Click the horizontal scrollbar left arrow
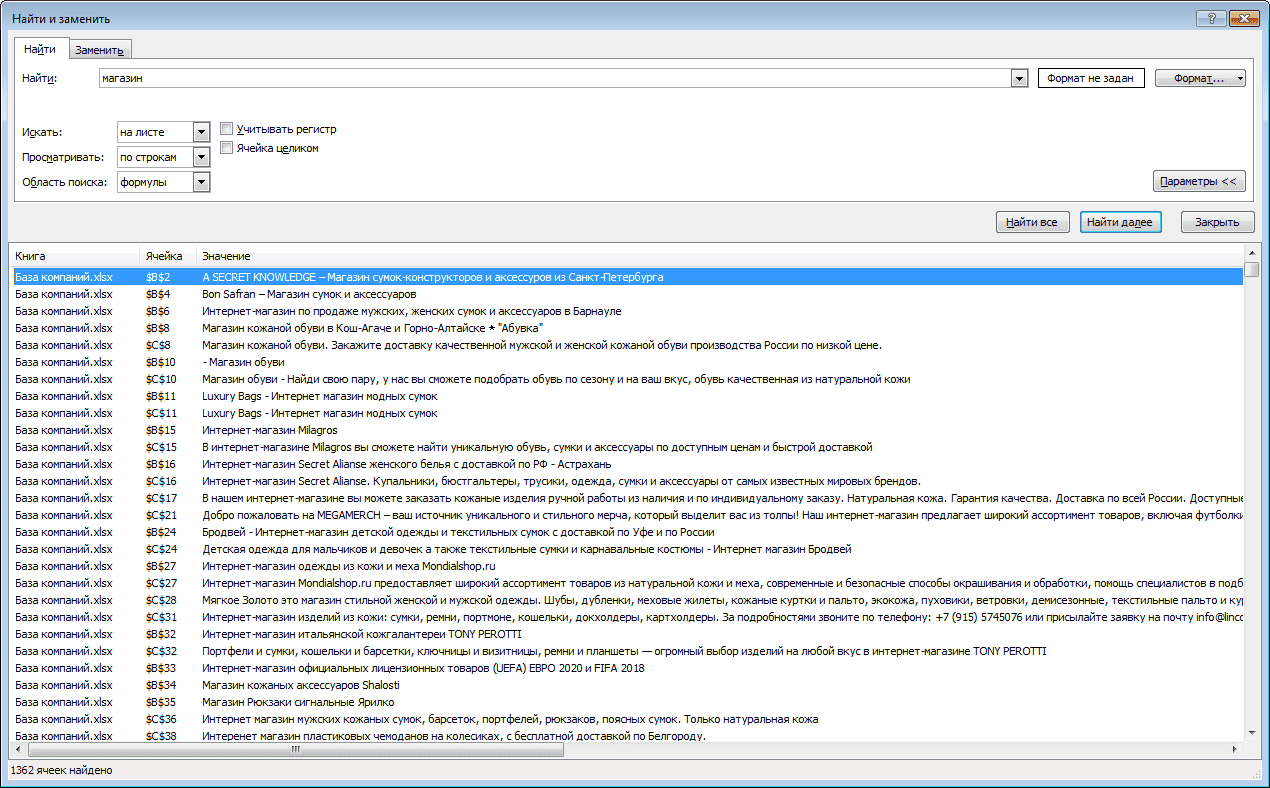The image size is (1270, 788). pos(20,749)
